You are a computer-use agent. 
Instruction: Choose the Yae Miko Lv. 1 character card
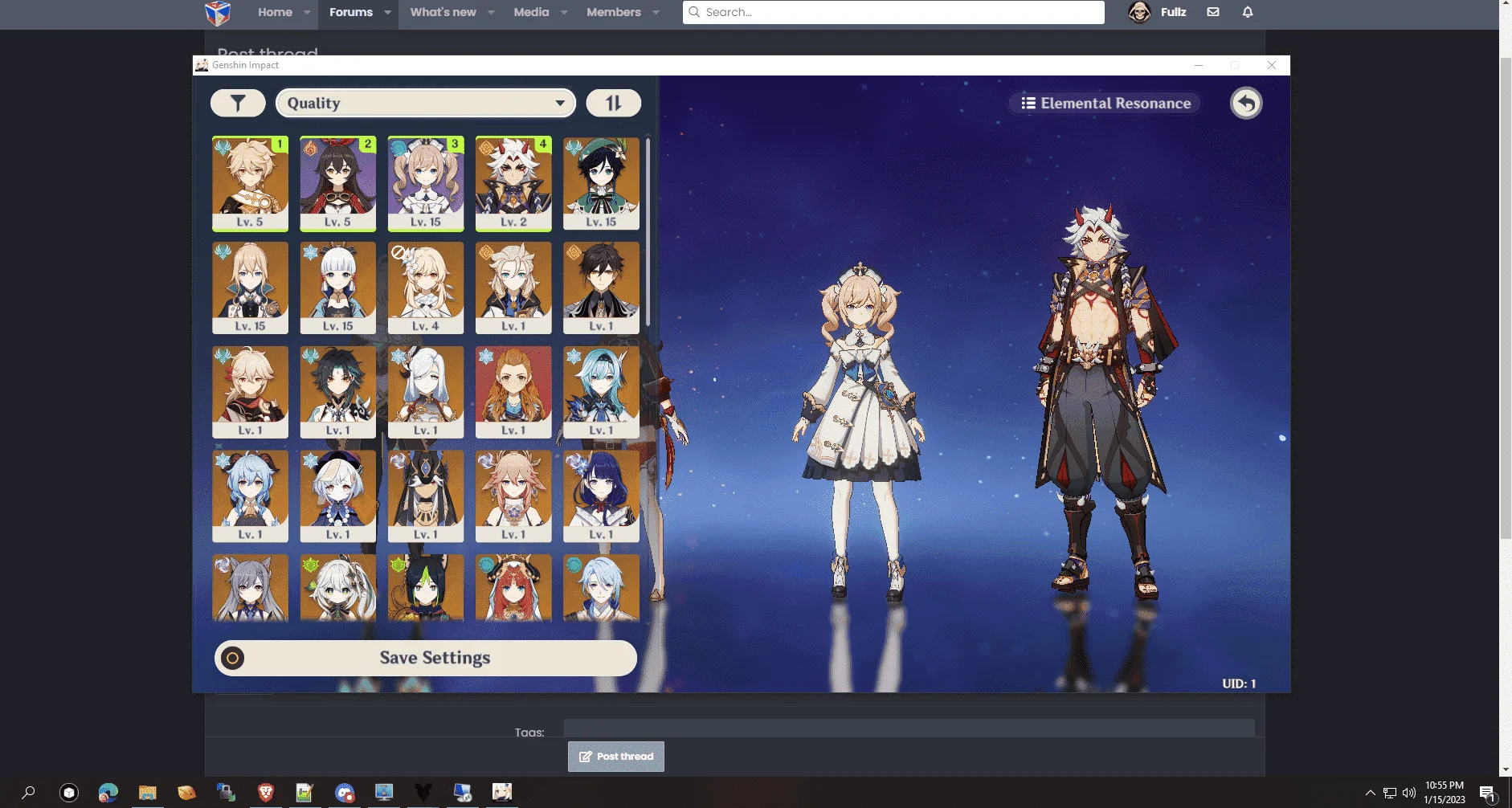513,496
